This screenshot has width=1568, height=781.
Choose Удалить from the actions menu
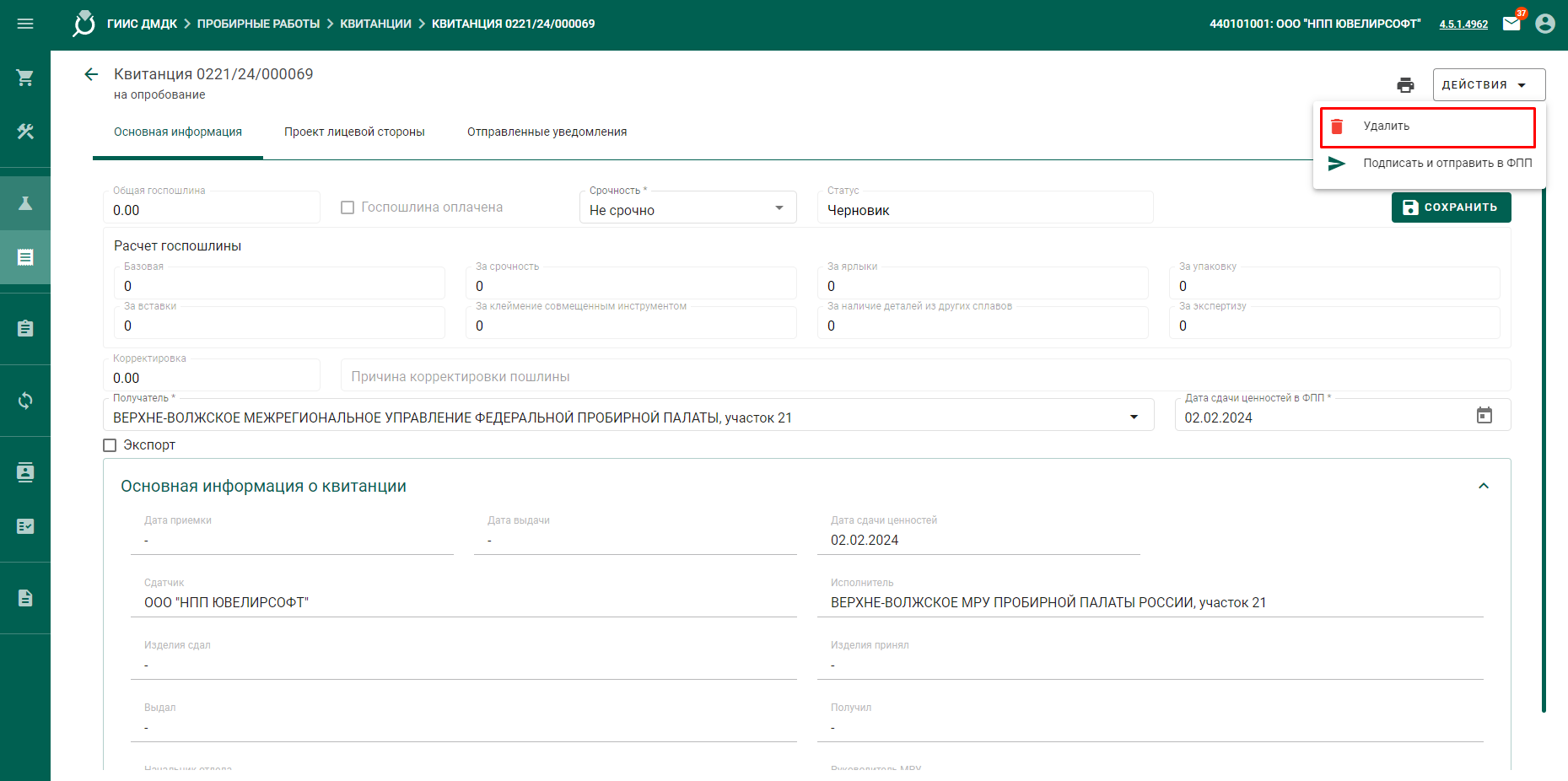(x=1428, y=127)
